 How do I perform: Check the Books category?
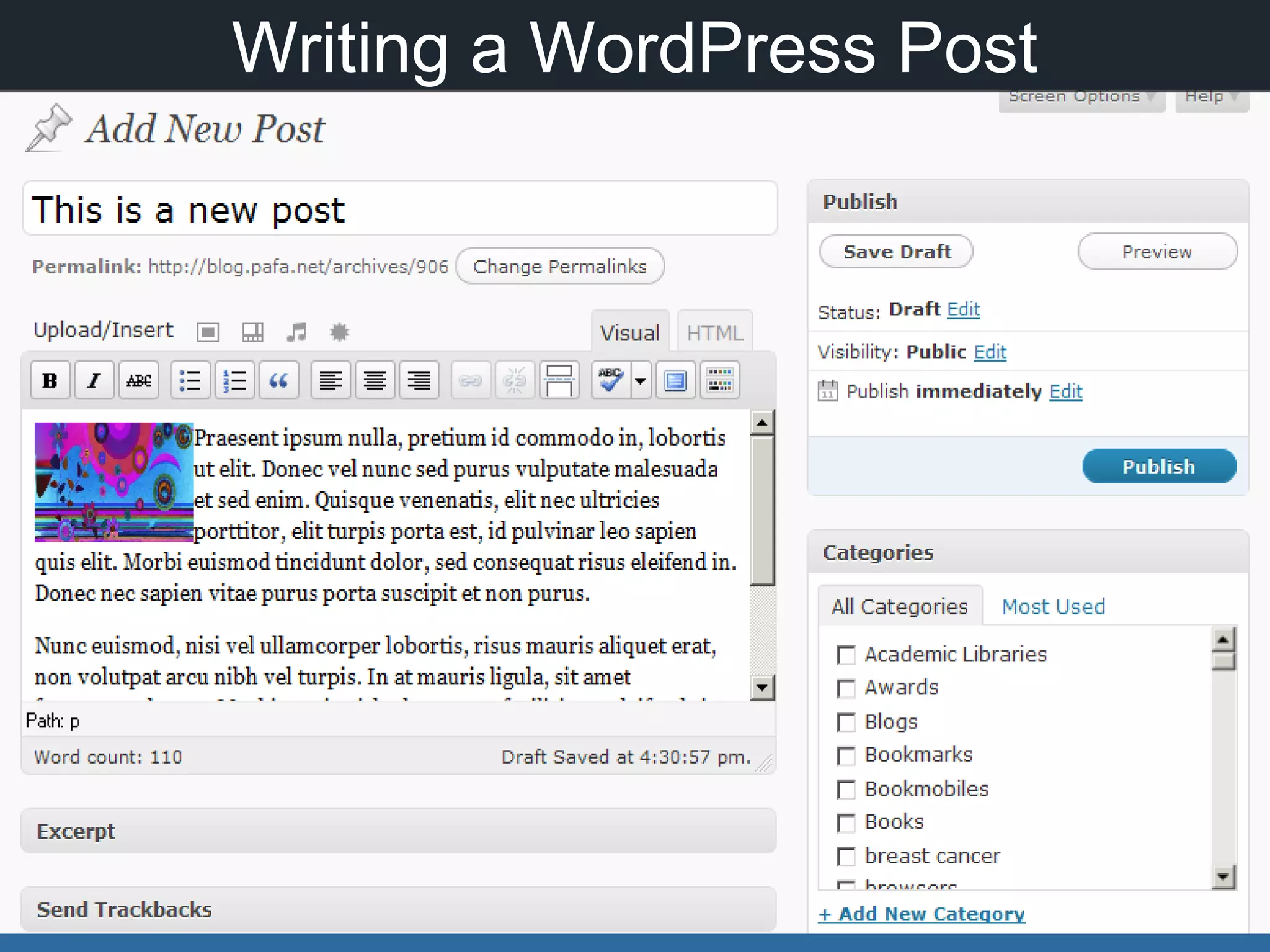(x=846, y=822)
